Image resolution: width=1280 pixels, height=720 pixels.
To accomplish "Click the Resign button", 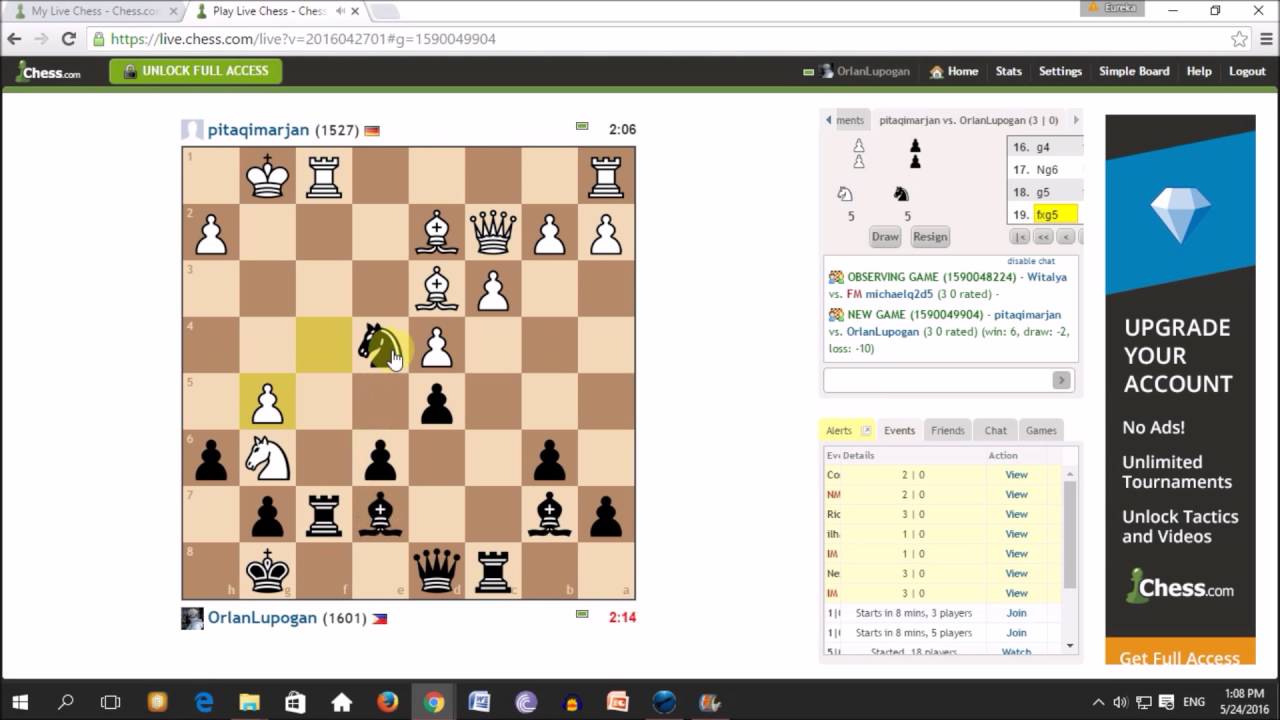I will point(929,237).
